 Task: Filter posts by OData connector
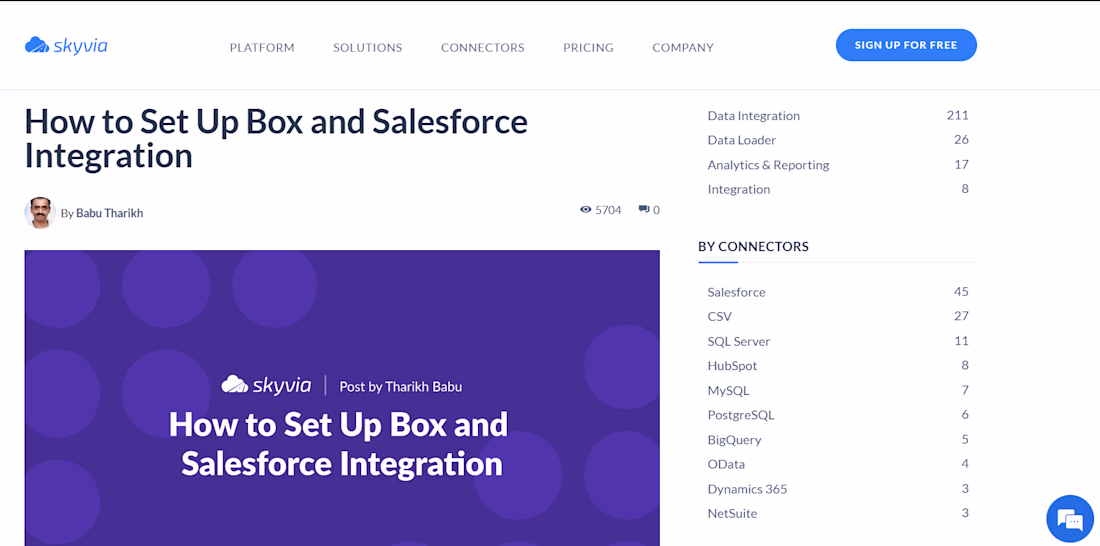pos(726,464)
